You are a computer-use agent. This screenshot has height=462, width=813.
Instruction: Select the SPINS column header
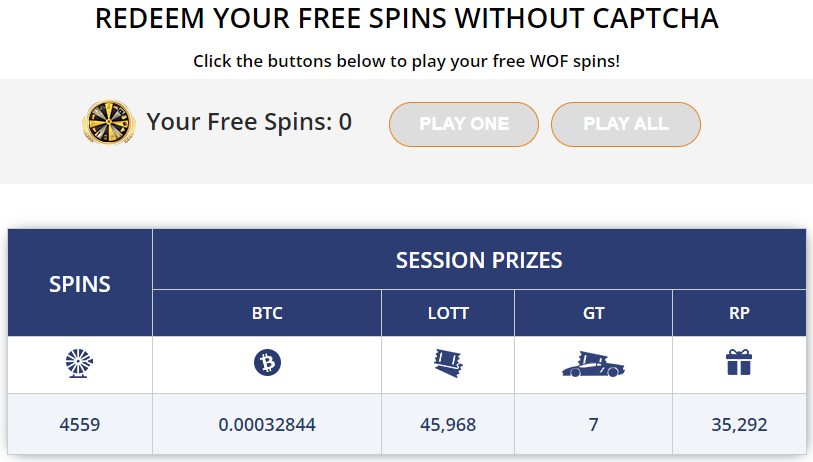[x=80, y=283]
